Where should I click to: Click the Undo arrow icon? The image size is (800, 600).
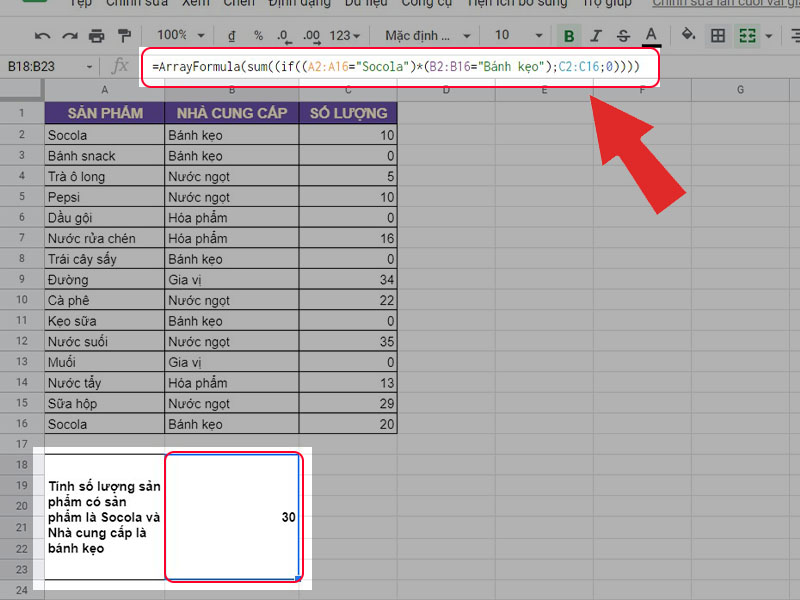pos(42,36)
